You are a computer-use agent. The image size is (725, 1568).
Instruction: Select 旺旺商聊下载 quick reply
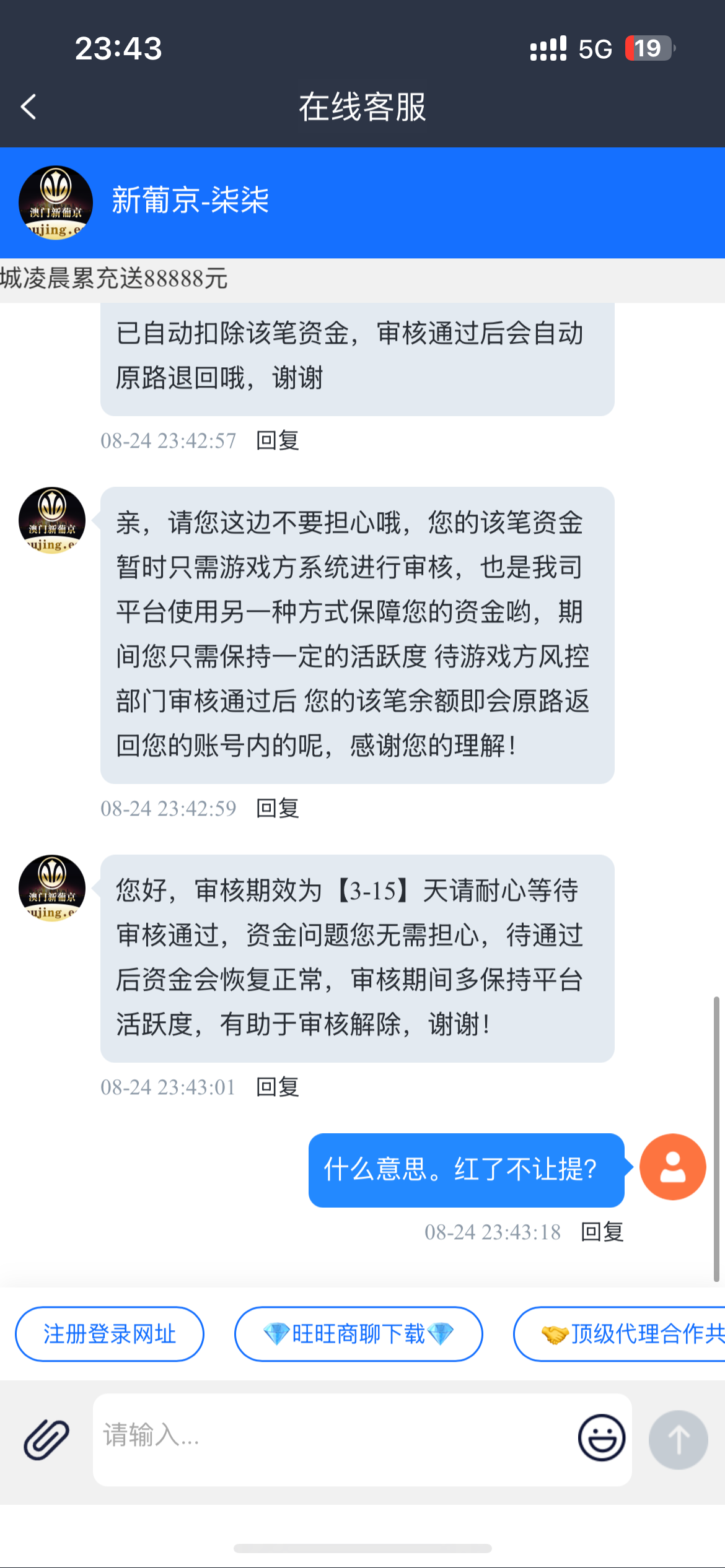click(358, 1334)
